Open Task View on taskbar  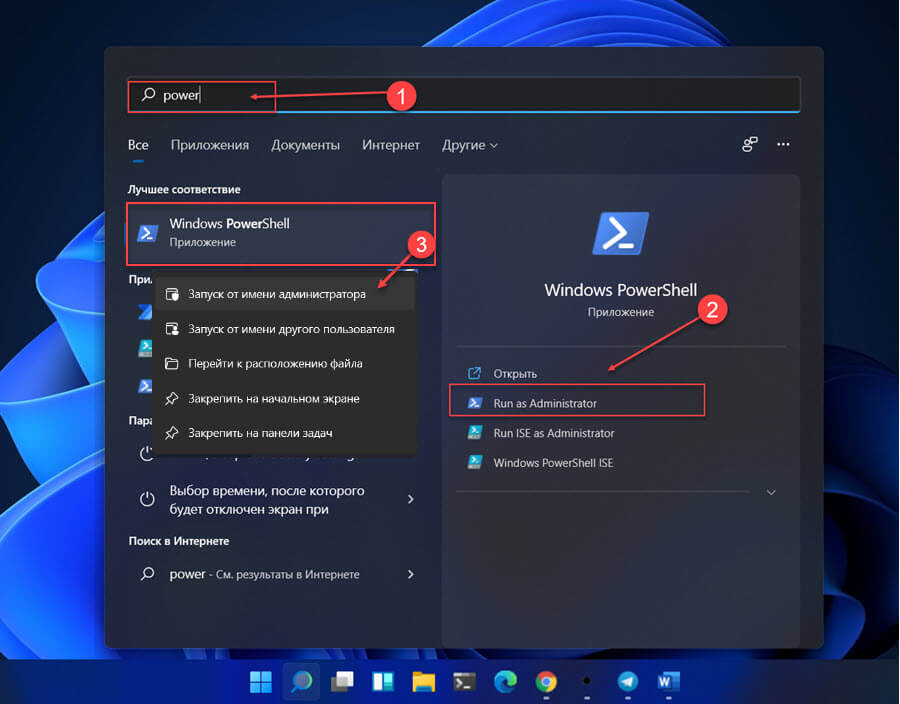[343, 682]
